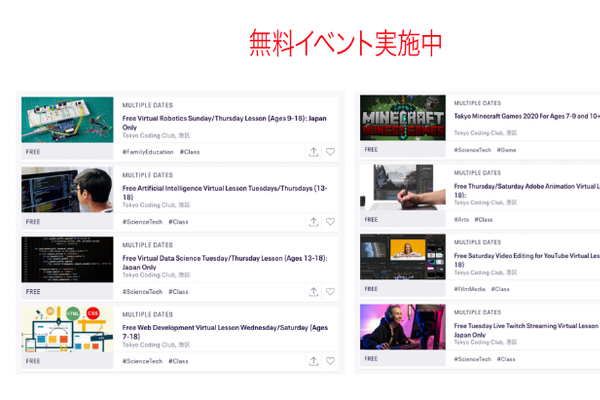
Task: Open Free Tuesday Live Twitch Streaming lesson
Action: 527,330
